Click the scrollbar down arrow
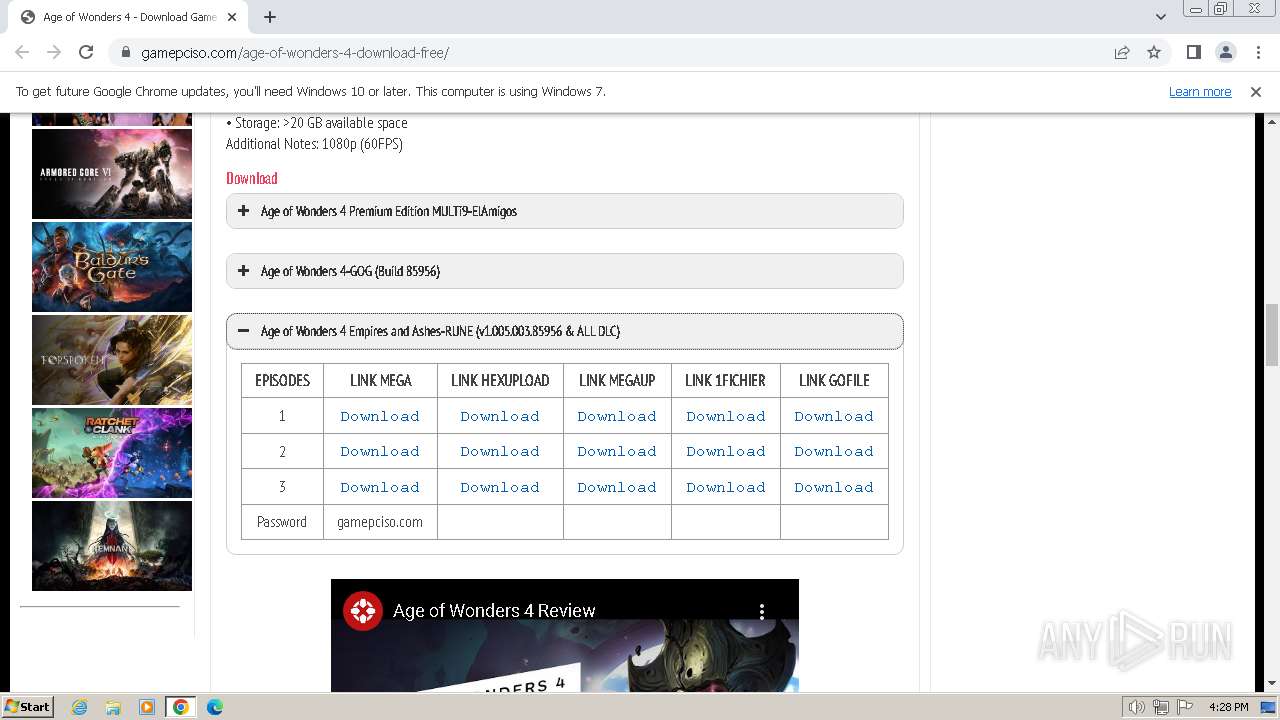This screenshot has height=720, width=1280. (x=1272, y=684)
